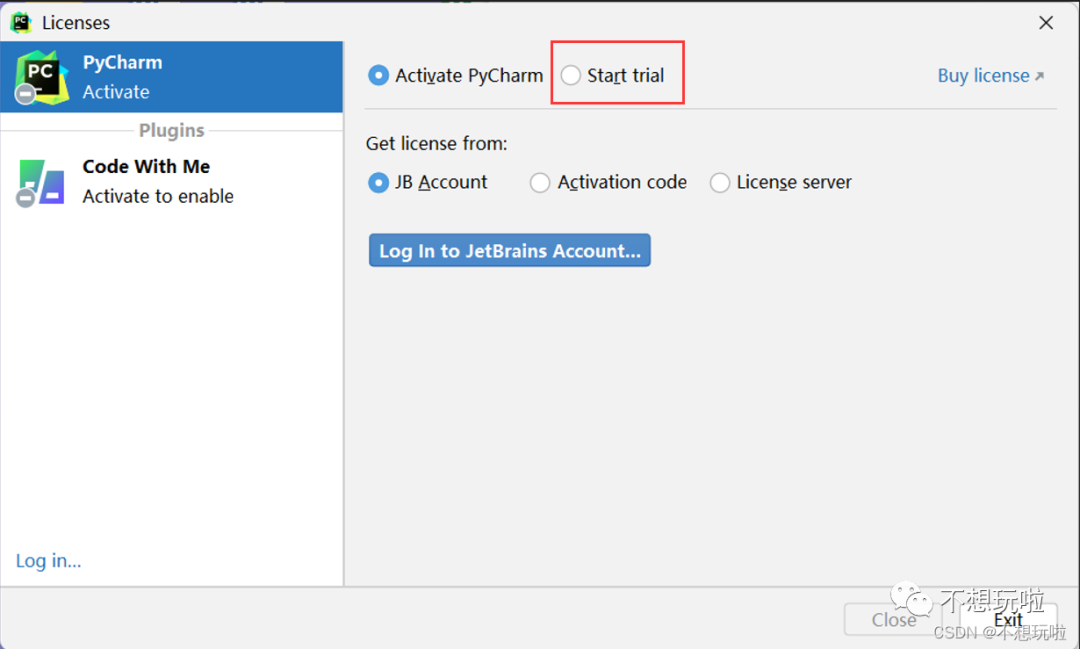
Task: Click Log In to JetBrains Account button
Action: pyautogui.click(x=510, y=250)
